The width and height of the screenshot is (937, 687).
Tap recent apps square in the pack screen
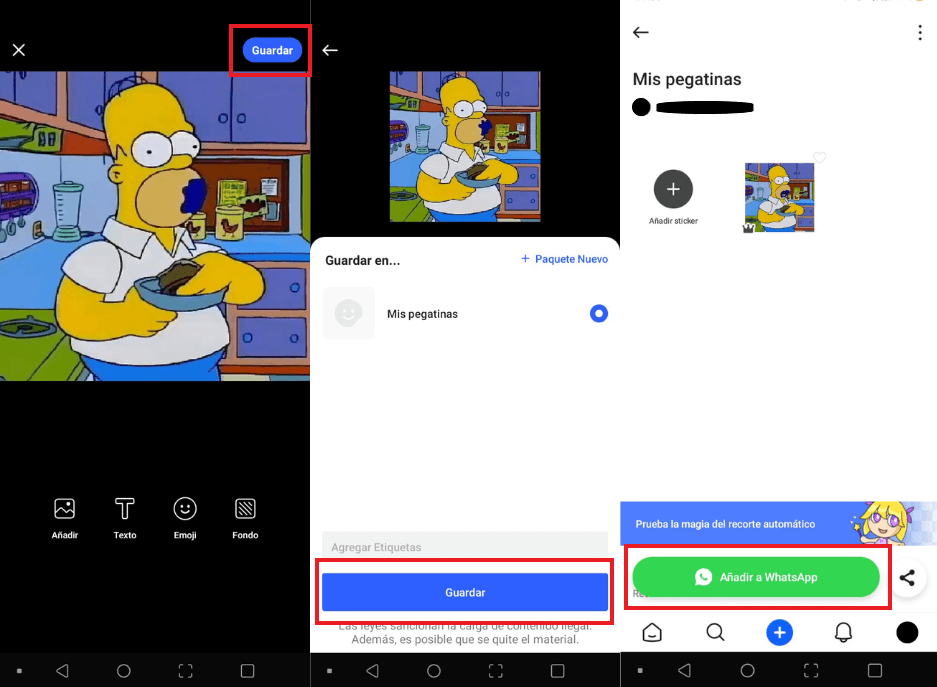pos(875,671)
